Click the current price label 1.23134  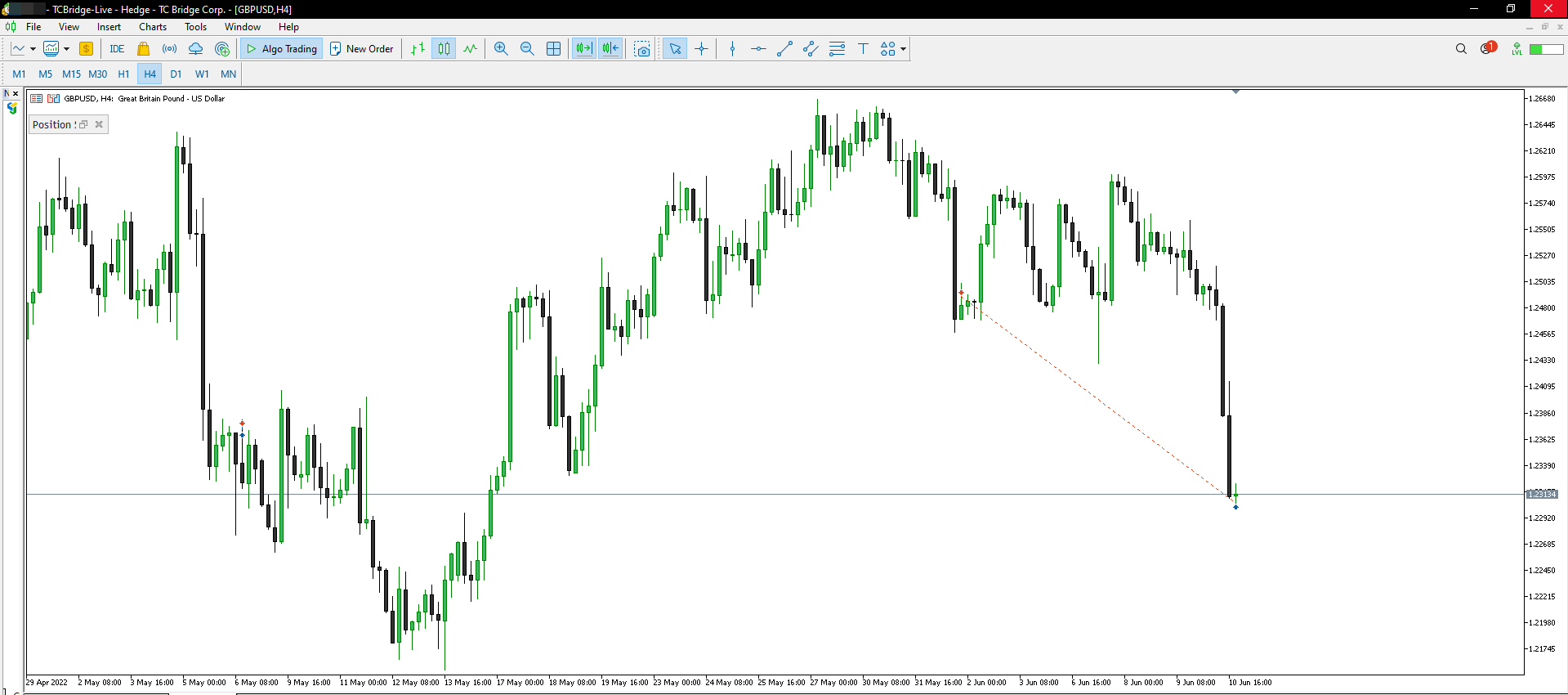pos(1542,494)
